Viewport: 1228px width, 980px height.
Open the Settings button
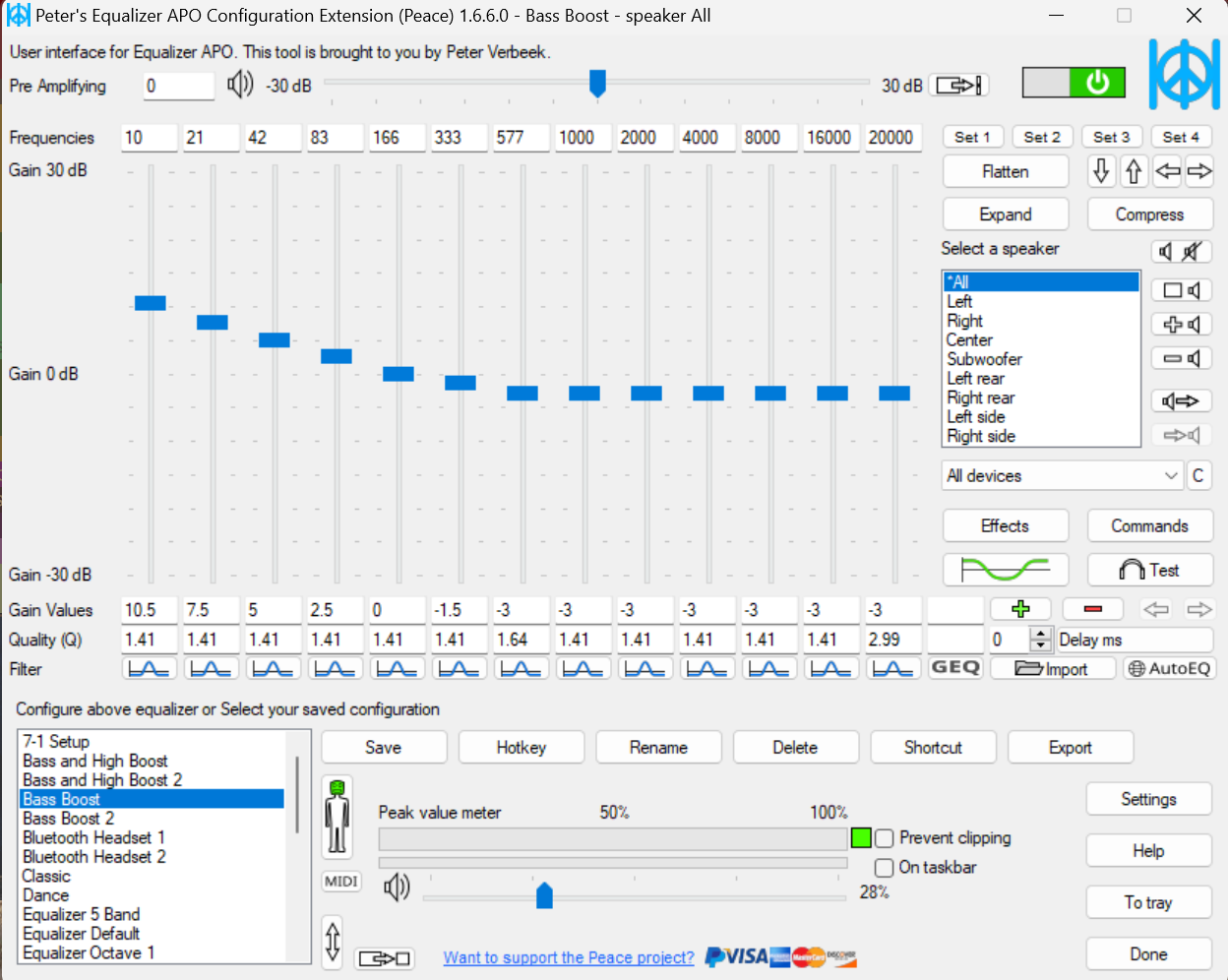[1148, 799]
